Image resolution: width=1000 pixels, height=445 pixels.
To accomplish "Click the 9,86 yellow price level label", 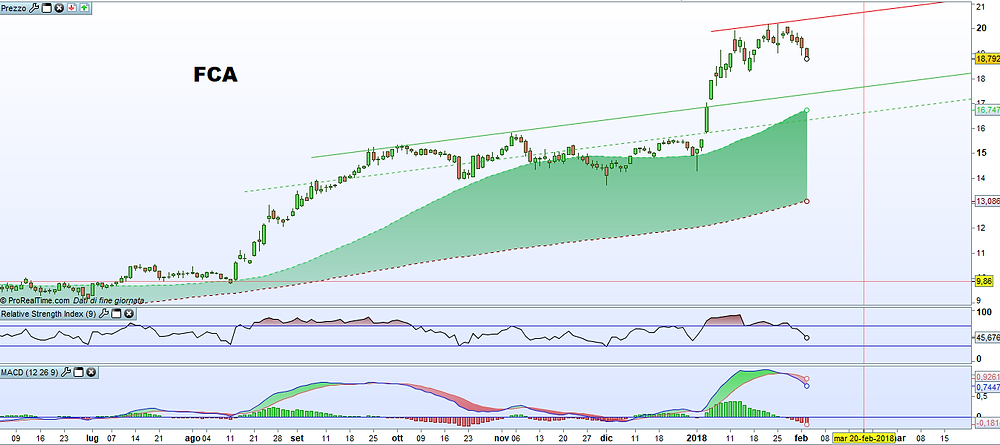I will [x=984, y=281].
